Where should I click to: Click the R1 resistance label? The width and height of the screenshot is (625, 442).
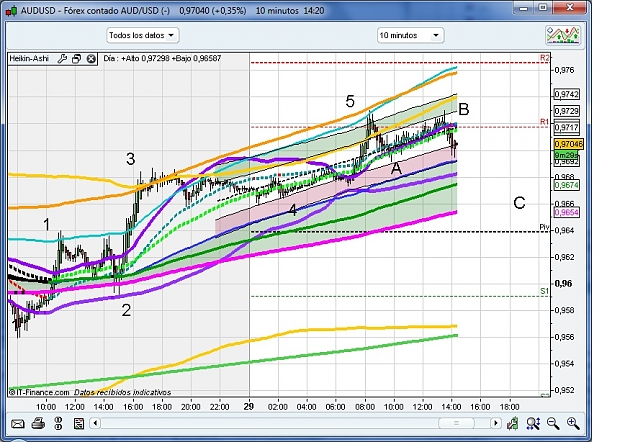point(544,122)
